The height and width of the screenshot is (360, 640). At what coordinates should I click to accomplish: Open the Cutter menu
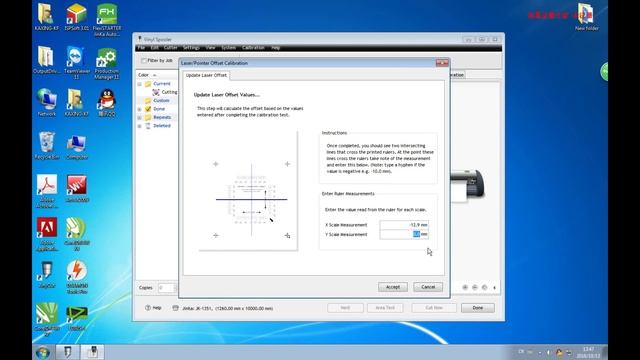click(x=170, y=48)
